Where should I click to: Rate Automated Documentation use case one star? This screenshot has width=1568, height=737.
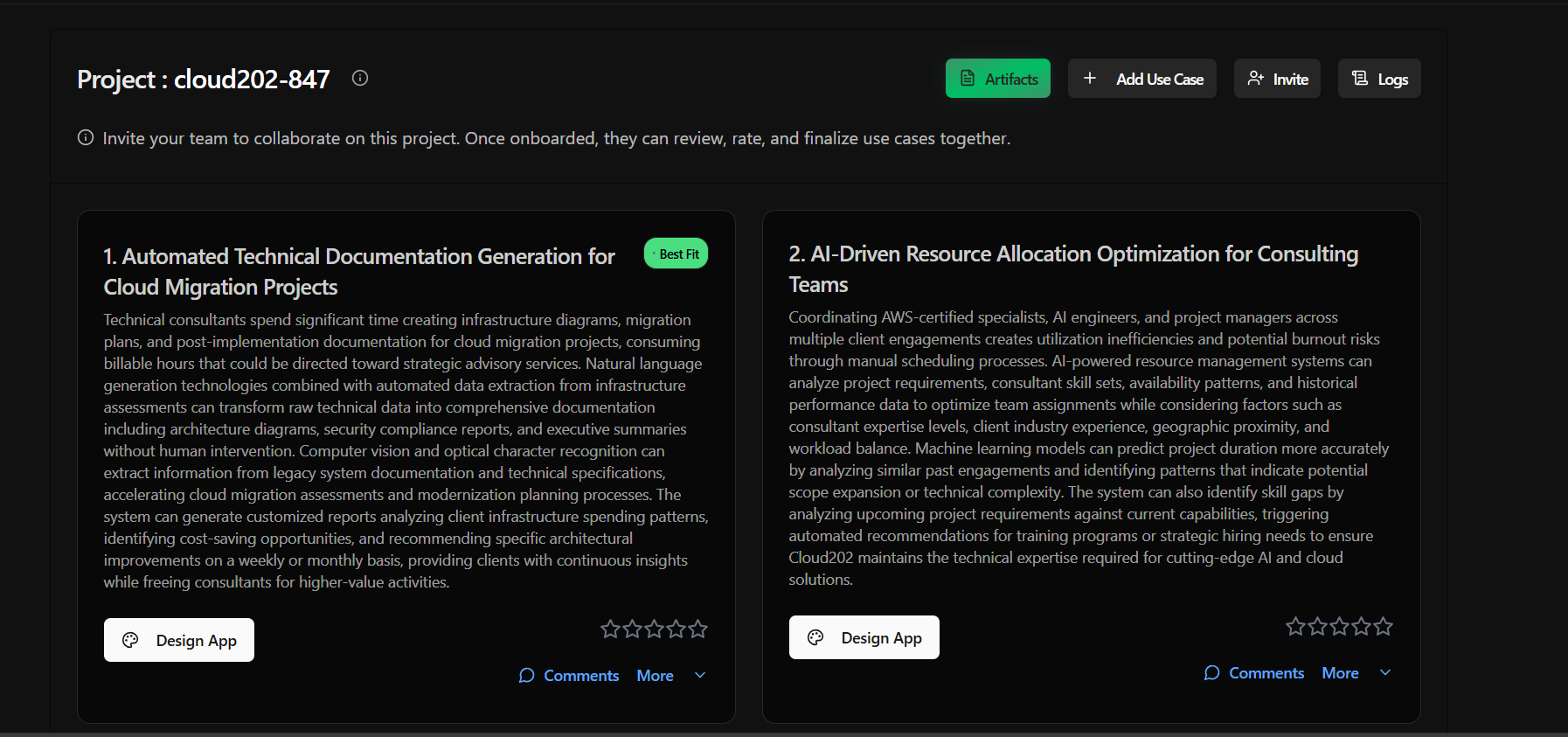(x=610, y=629)
